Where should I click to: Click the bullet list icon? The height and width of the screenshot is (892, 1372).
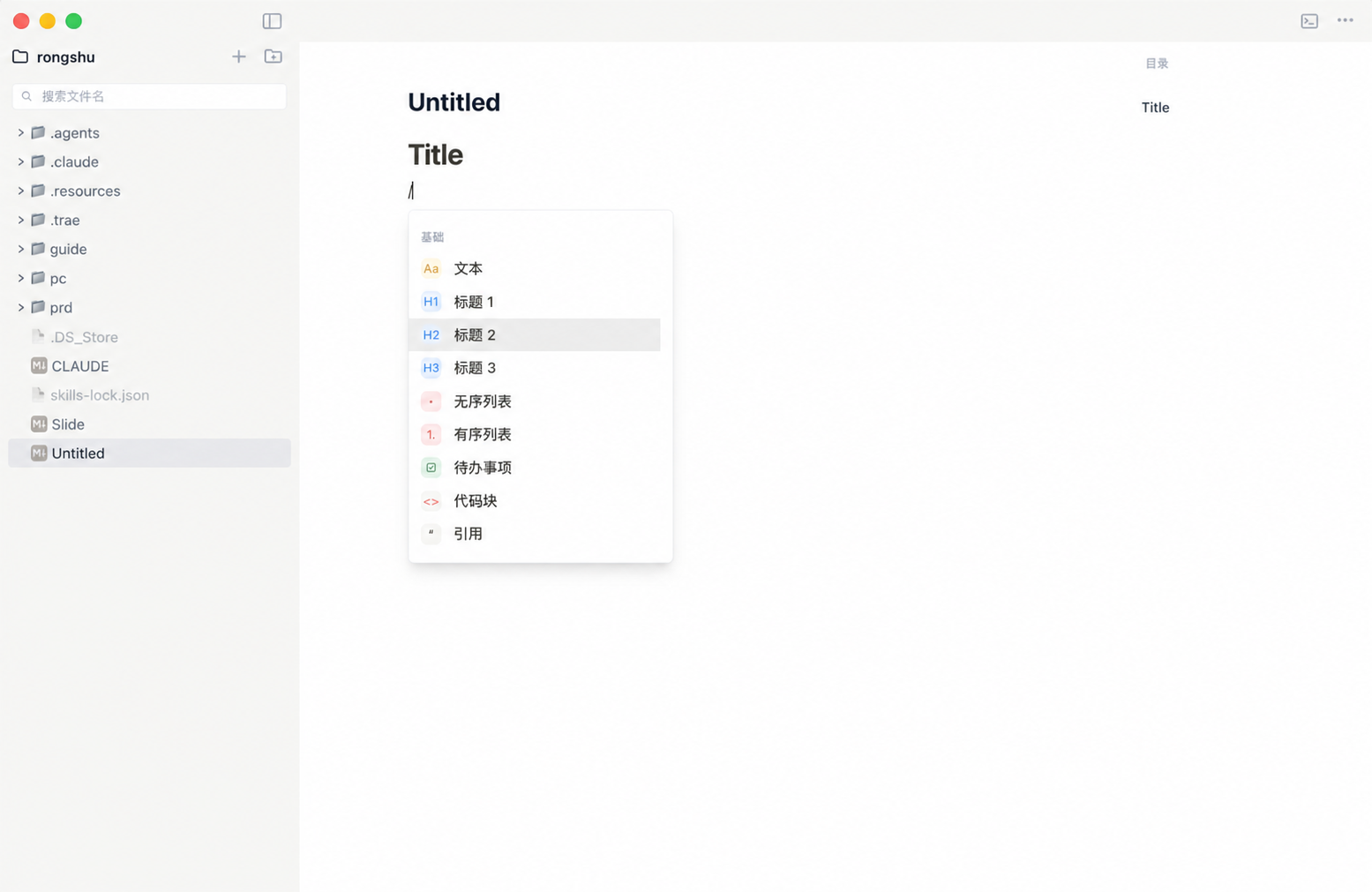(x=431, y=401)
